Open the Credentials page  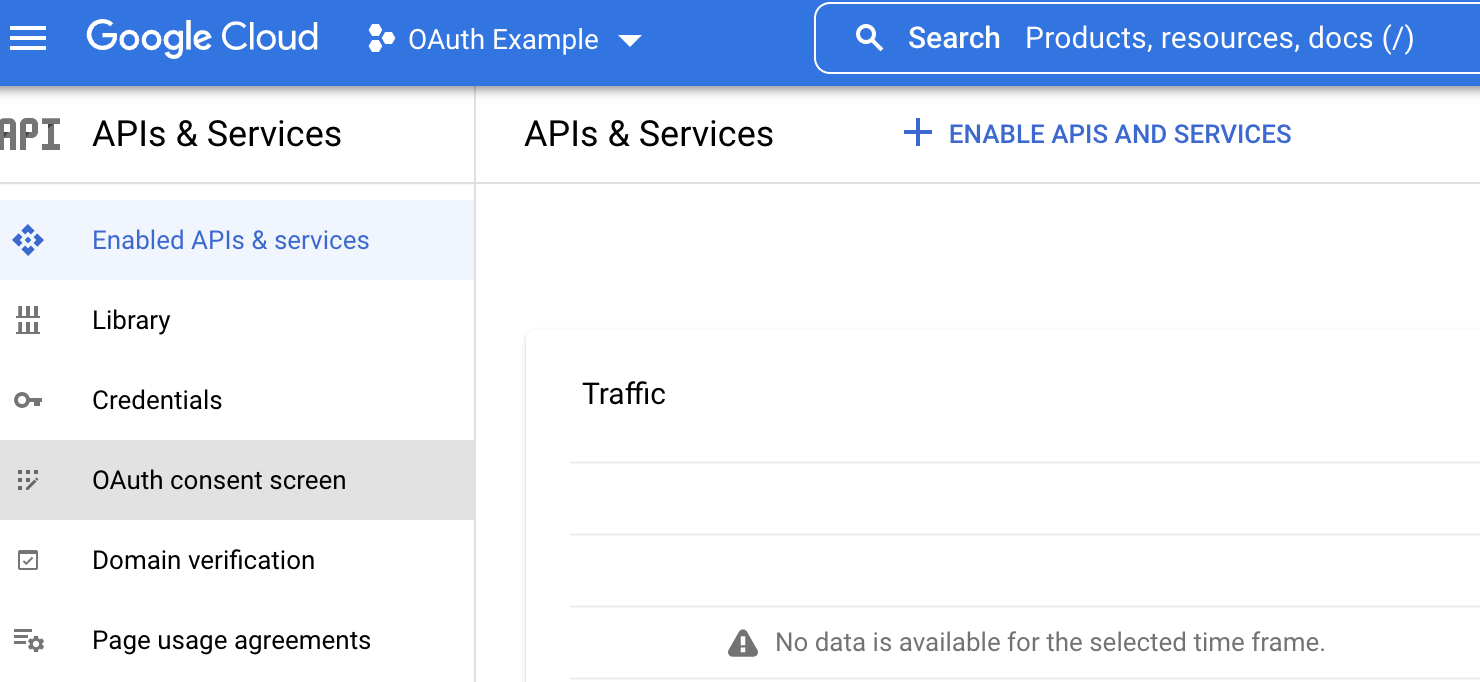click(157, 400)
